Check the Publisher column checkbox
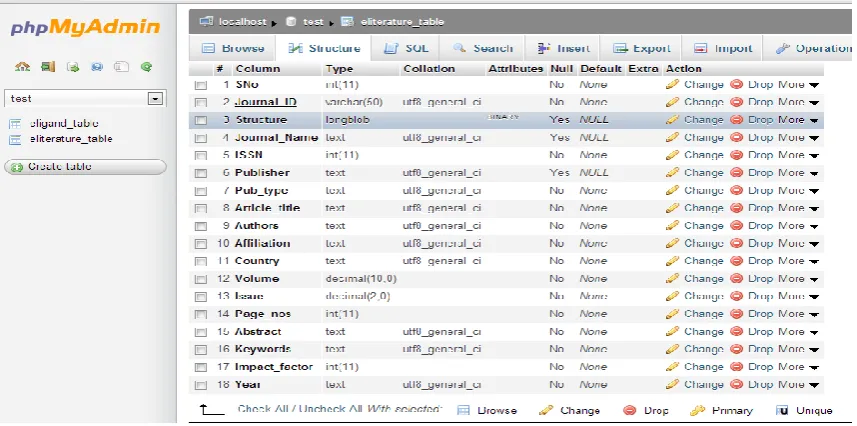857x426 pixels. tap(201, 173)
